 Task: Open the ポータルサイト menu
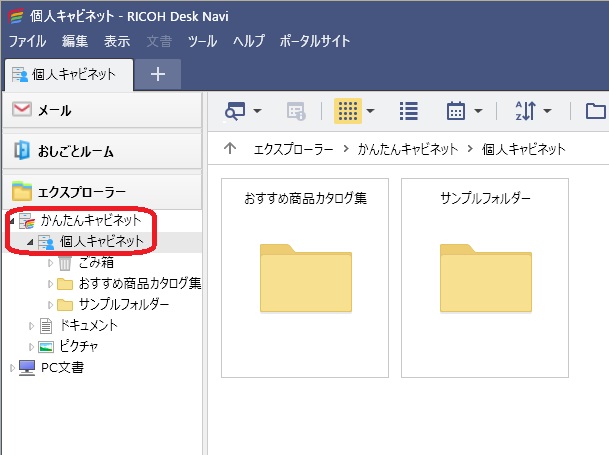pos(315,41)
